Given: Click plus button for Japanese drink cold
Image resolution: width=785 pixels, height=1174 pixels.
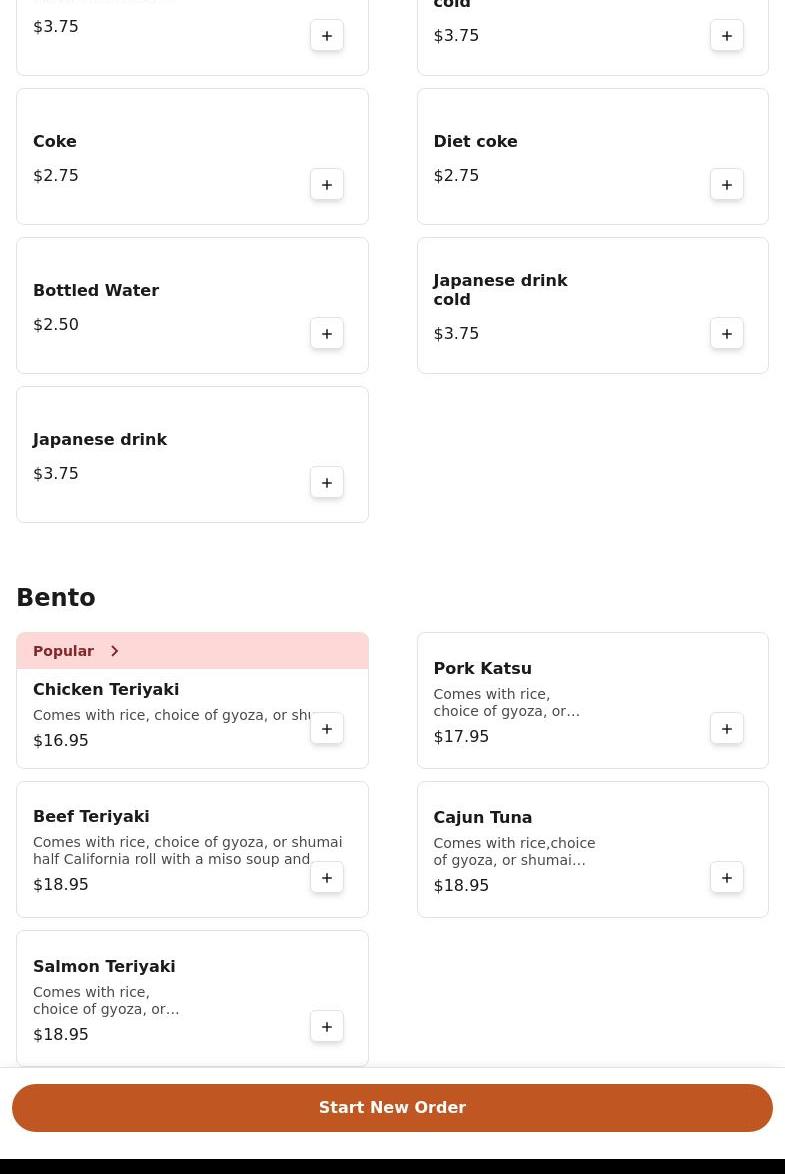Looking at the screenshot, I should click(727, 334).
